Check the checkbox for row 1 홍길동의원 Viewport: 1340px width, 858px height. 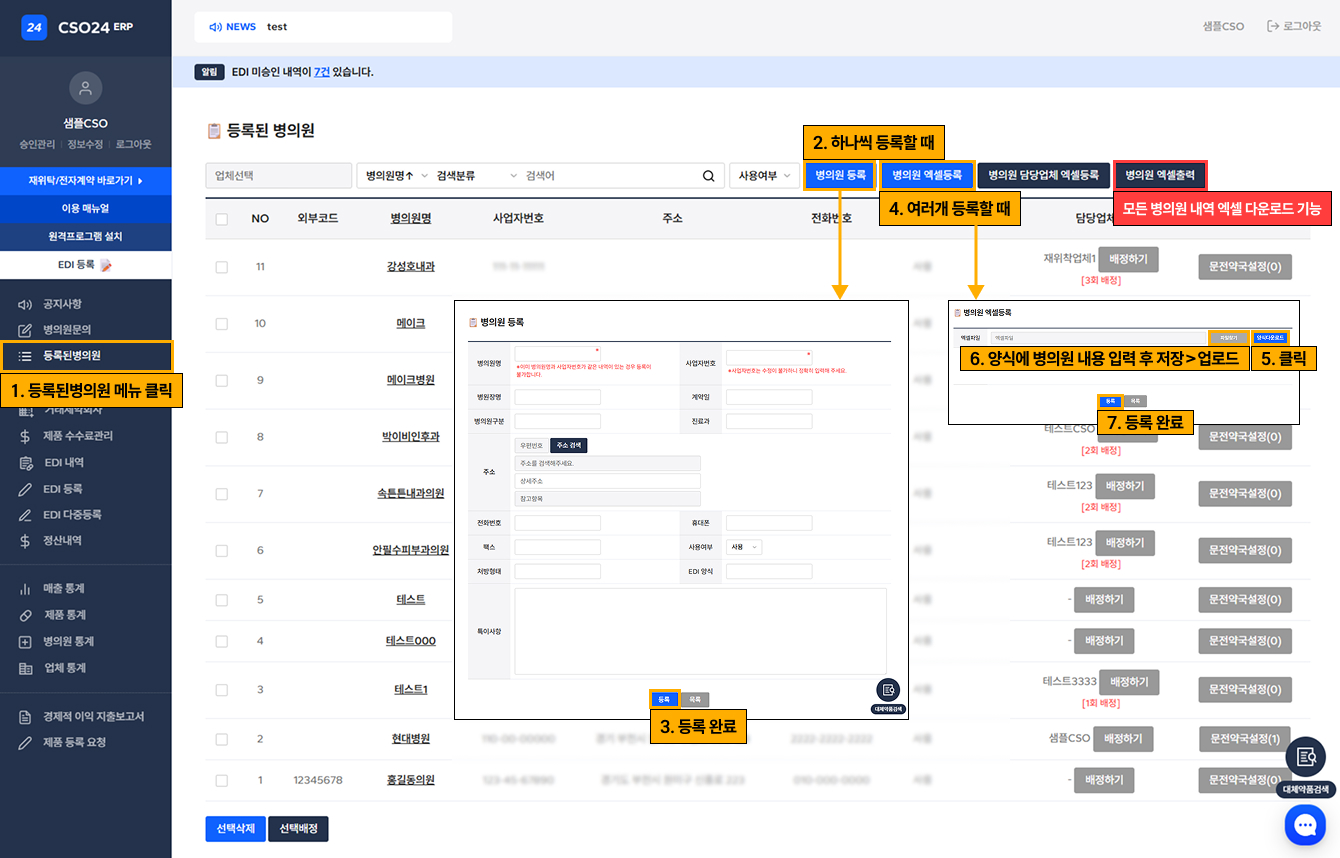pos(222,780)
